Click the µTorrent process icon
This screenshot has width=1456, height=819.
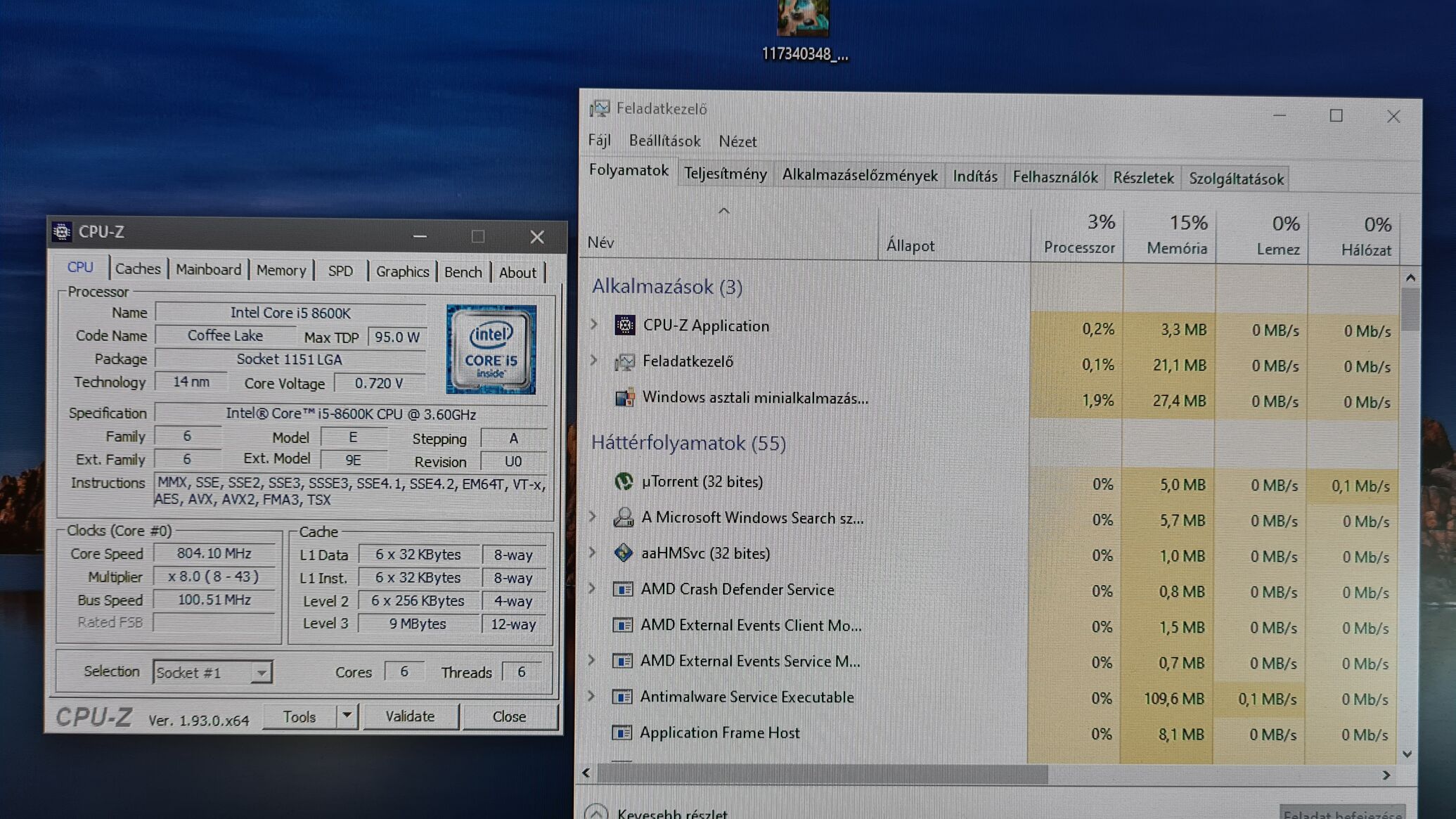(624, 482)
